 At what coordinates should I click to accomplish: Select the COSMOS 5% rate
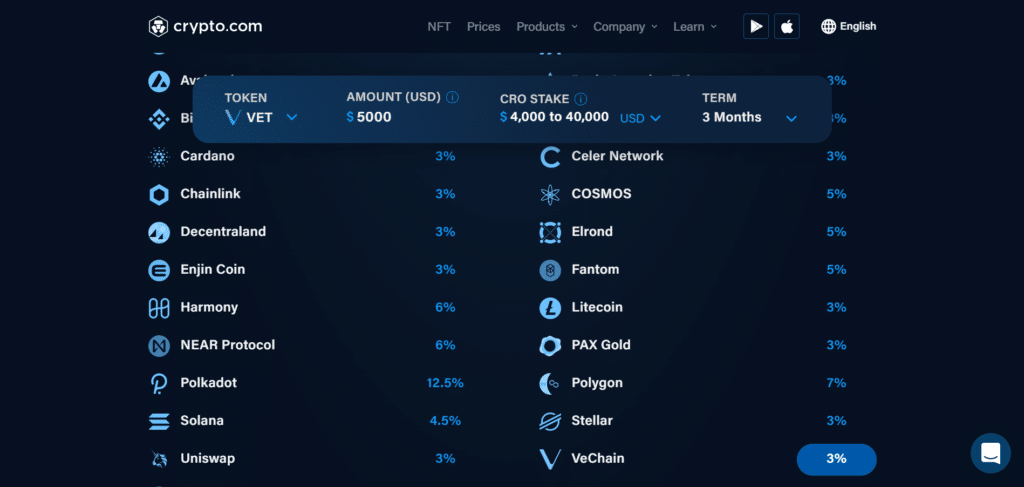click(x=837, y=195)
